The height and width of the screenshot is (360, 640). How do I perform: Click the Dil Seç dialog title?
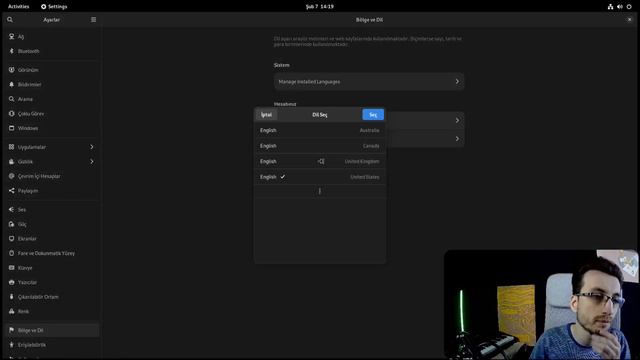tap(320, 115)
